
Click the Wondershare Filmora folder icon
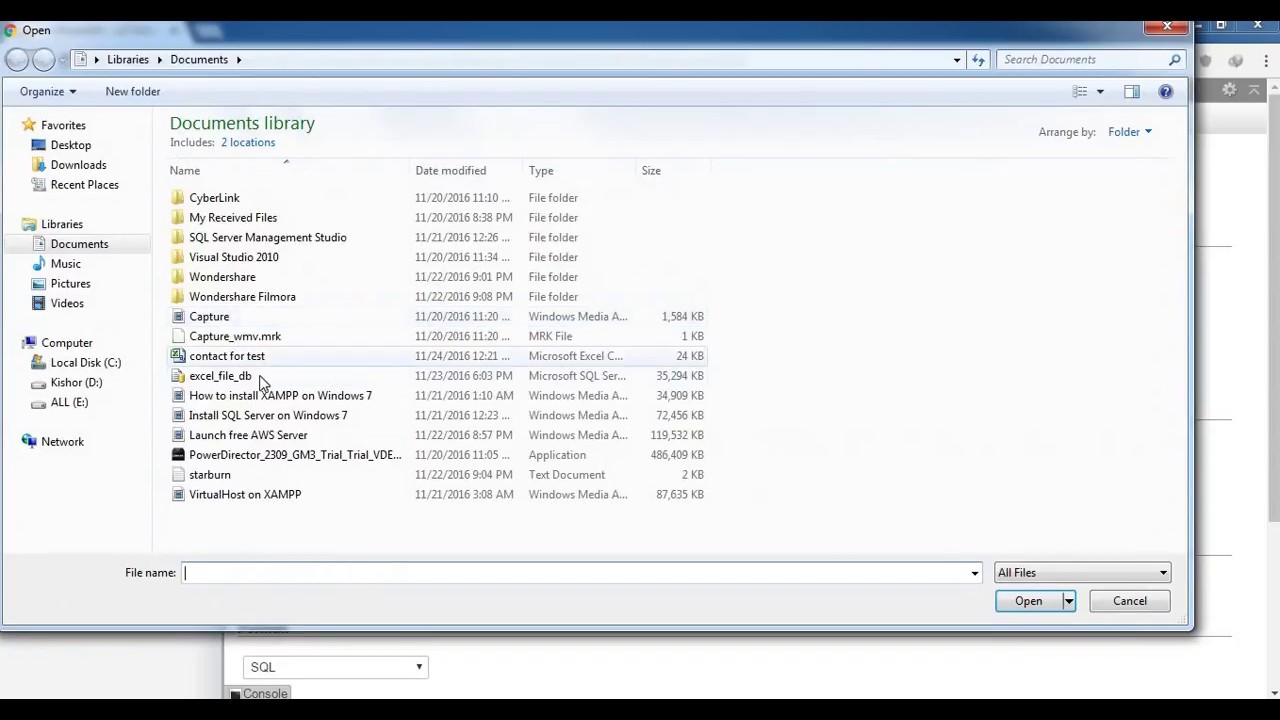178,297
